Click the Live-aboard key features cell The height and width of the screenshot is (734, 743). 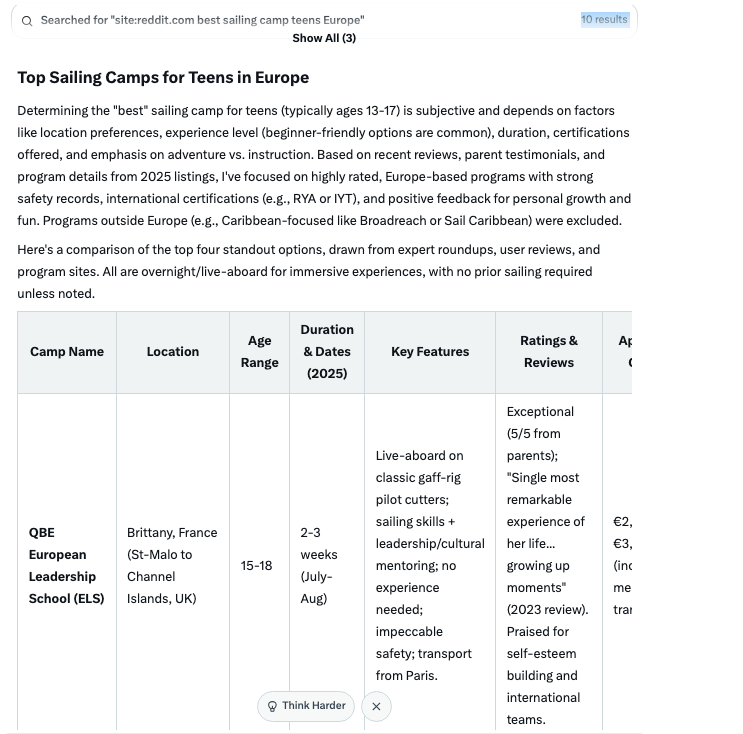click(x=430, y=566)
